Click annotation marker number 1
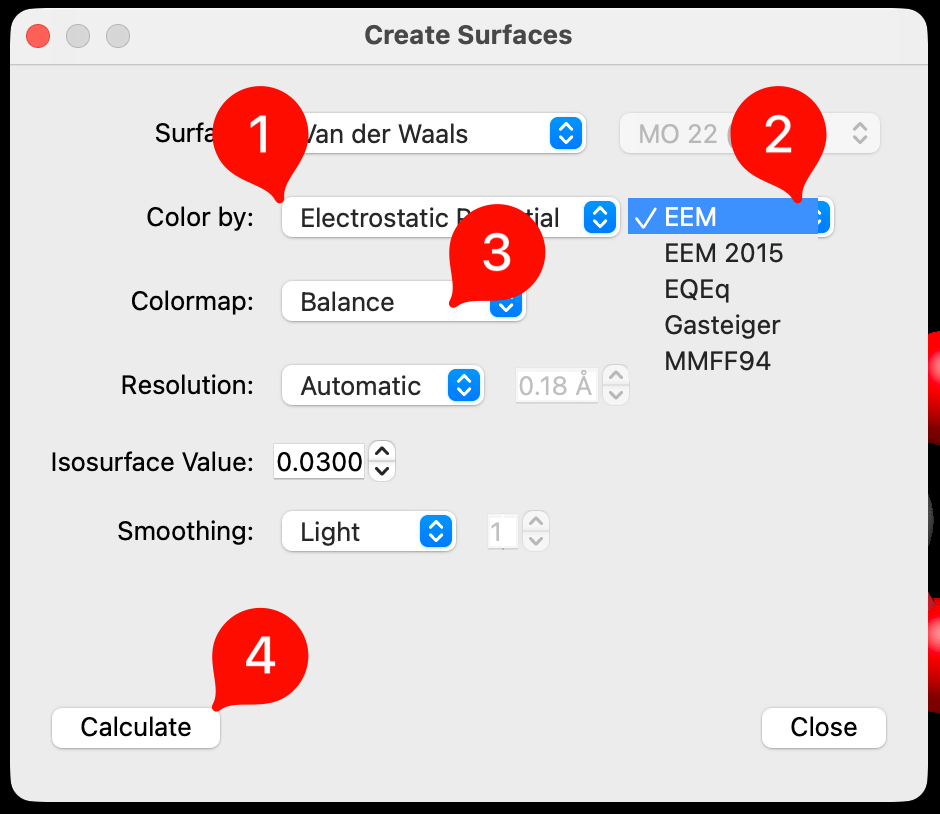 point(259,135)
